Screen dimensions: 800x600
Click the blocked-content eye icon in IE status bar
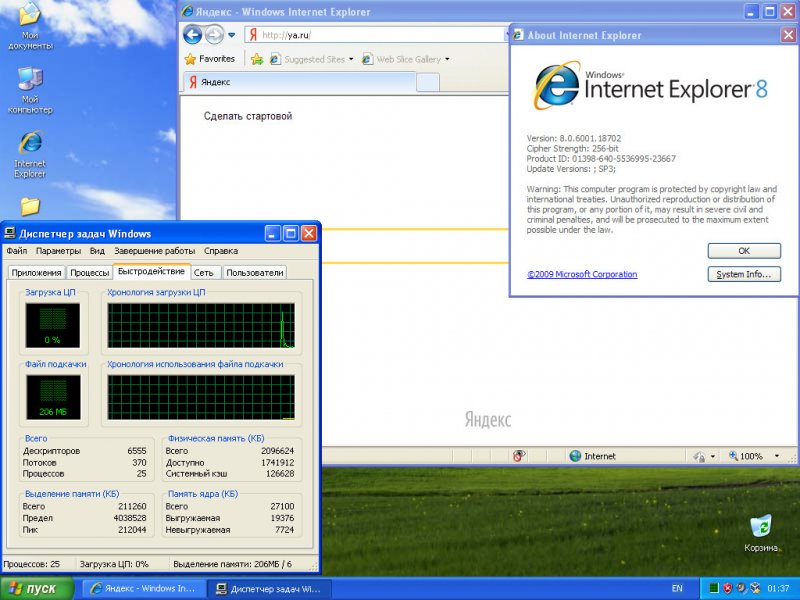click(x=518, y=456)
